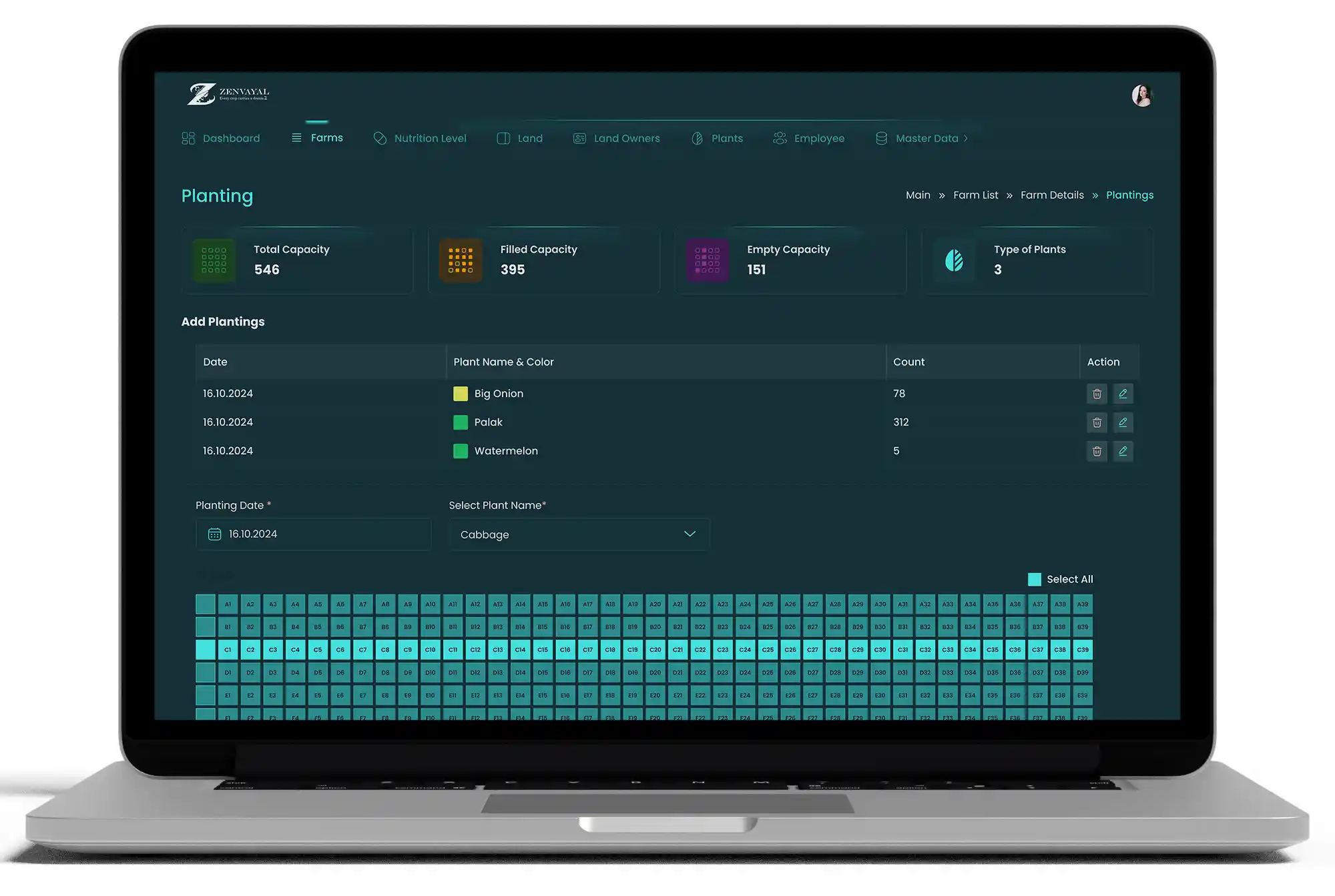
Task: Click the Zenvayal logo
Action: point(228,94)
